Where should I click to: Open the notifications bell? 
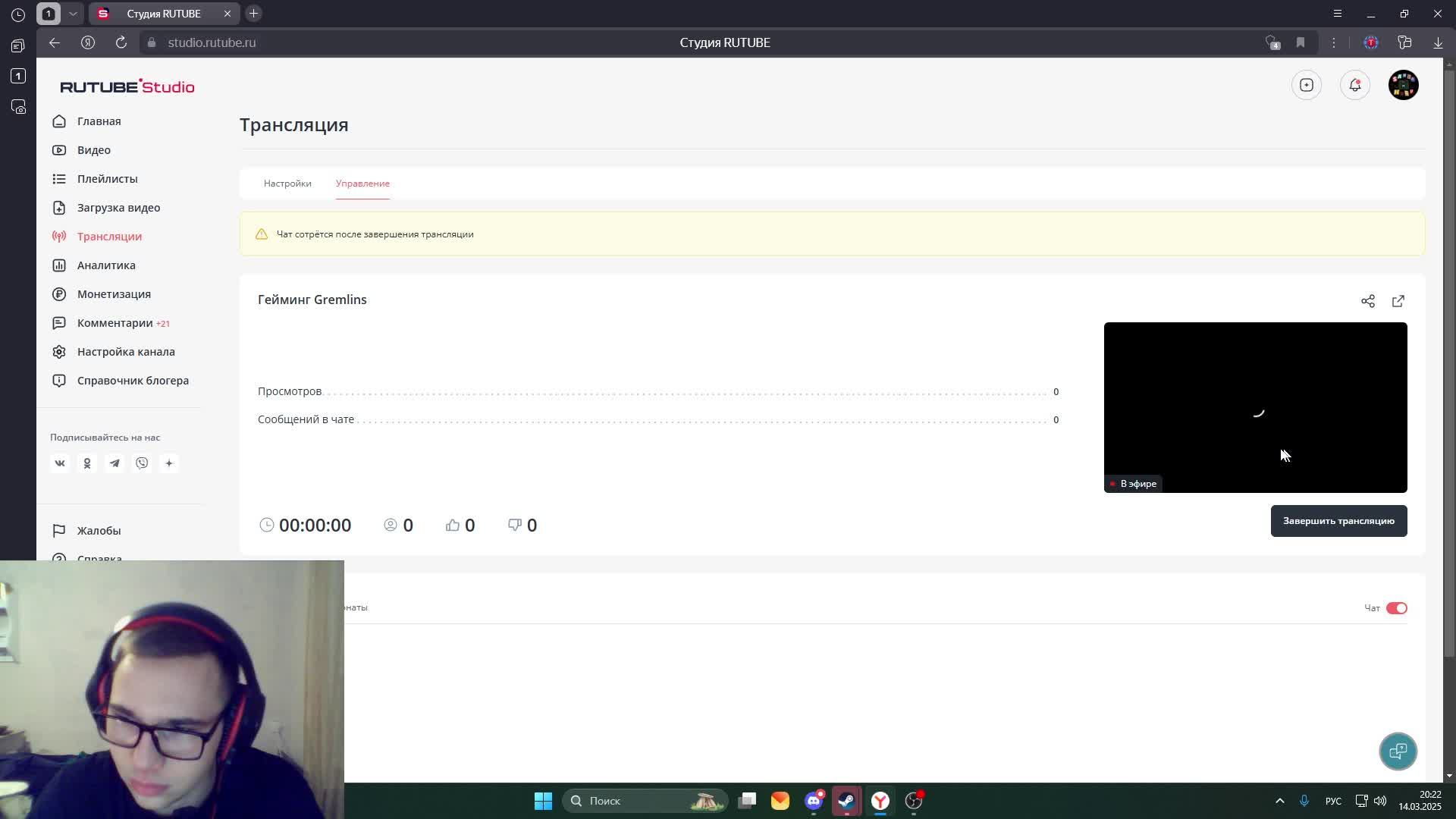pyautogui.click(x=1354, y=85)
